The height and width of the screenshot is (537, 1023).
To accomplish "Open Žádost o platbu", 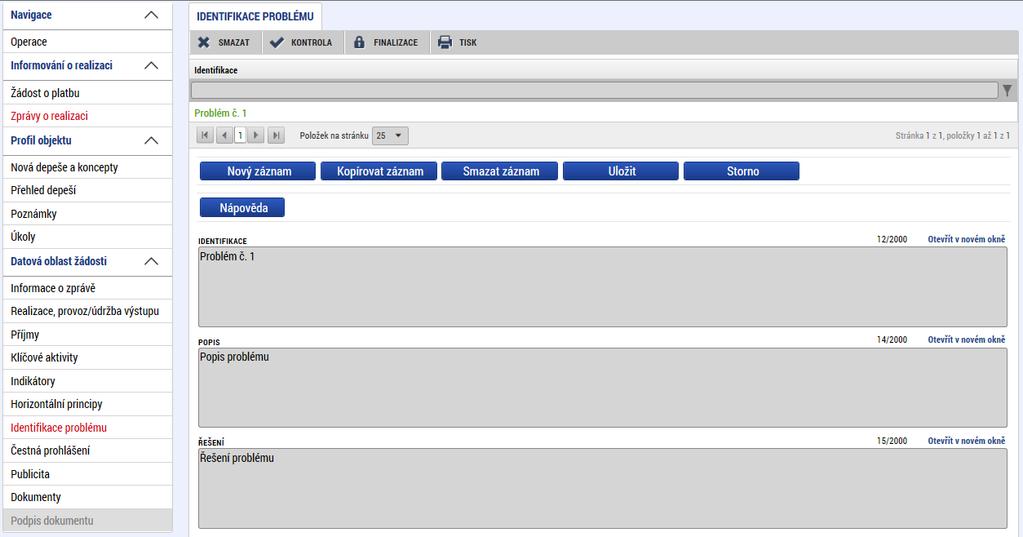I will [87, 93].
